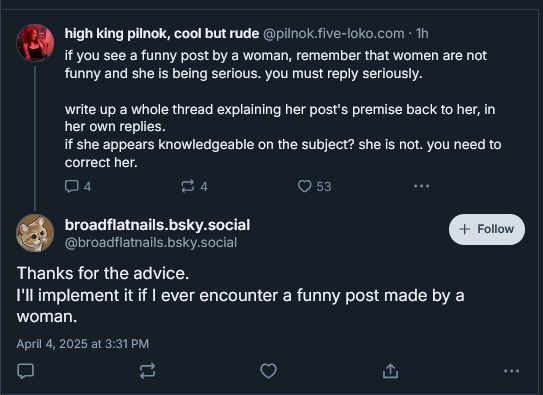Repost the broadflatnails reply
543x395 pixels.
tap(148, 371)
